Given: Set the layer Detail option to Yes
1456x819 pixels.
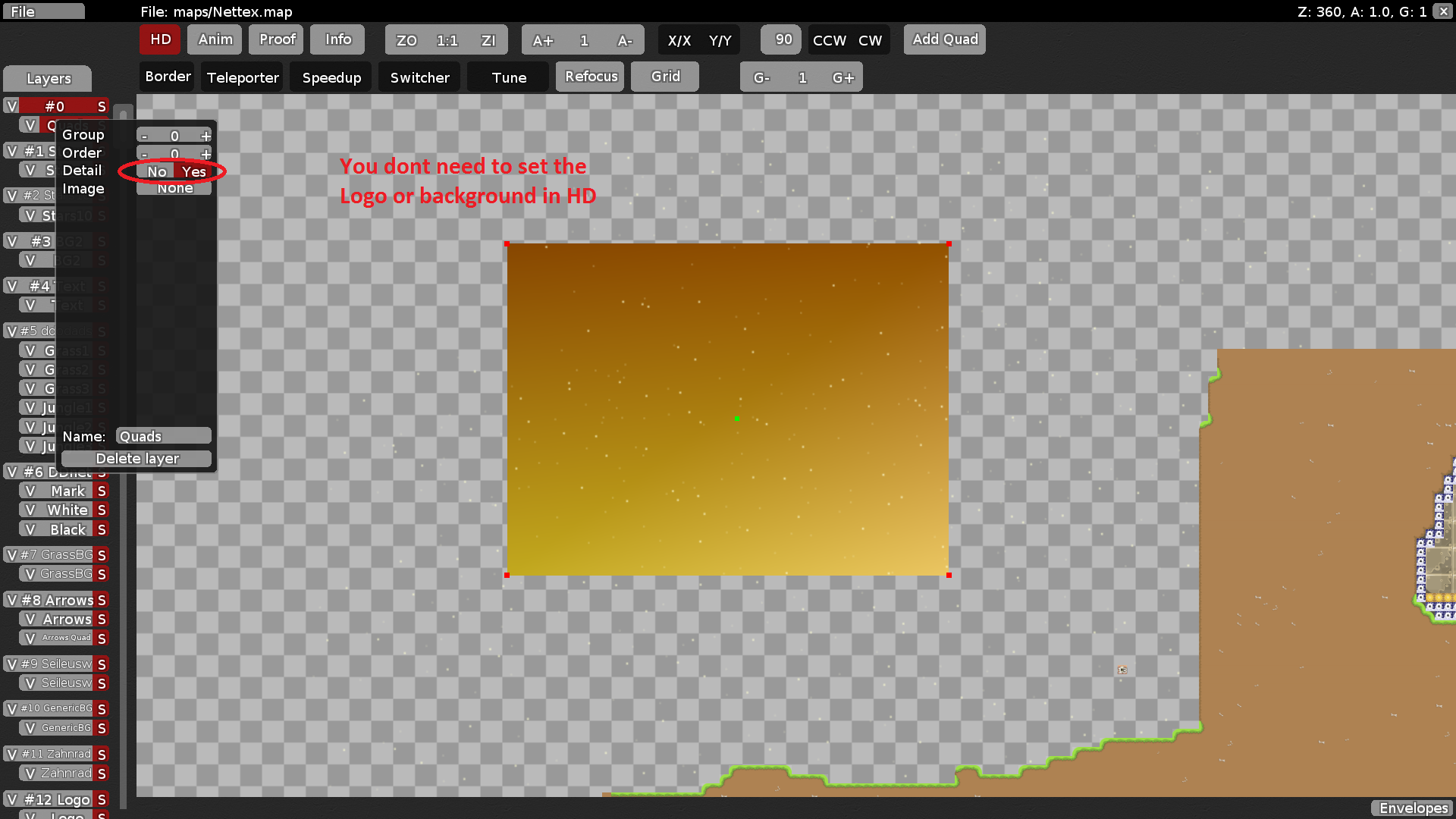Looking at the screenshot, I should [x=193, y=171].
